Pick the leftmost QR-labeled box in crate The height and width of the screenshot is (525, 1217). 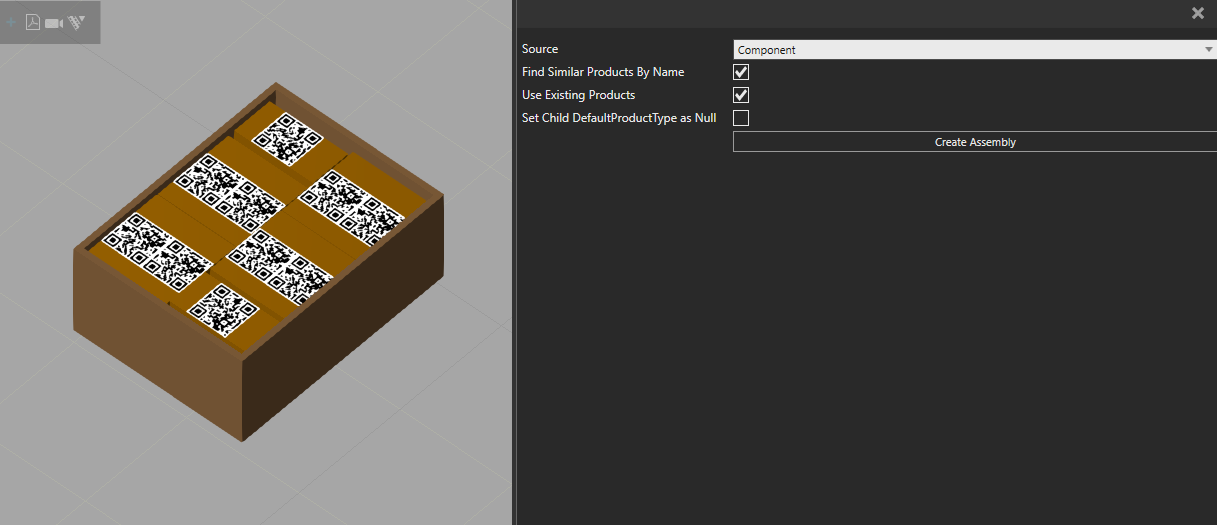pyautogui.click(x=153, y=250)
